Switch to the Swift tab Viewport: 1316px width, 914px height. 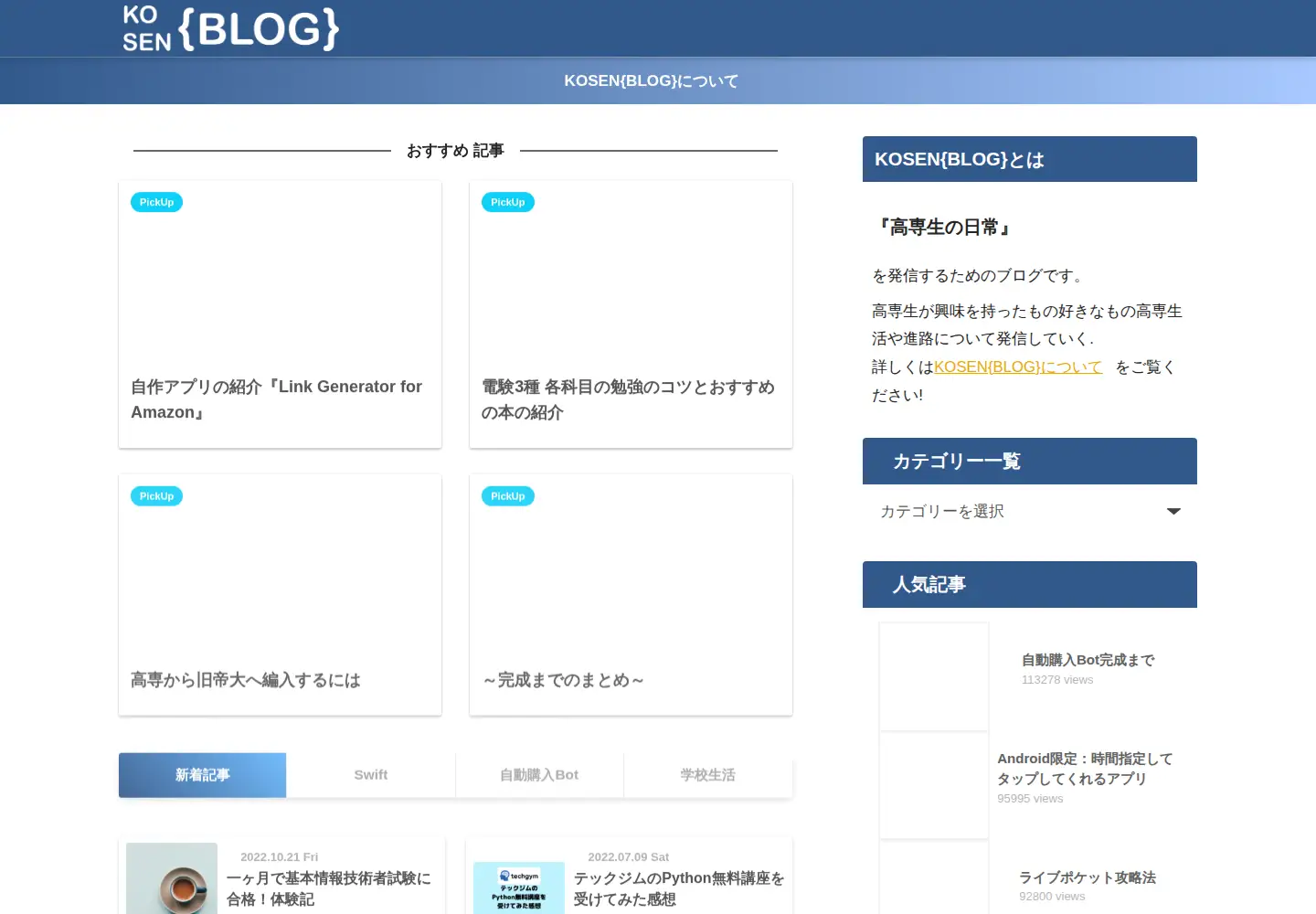[371, 775]
